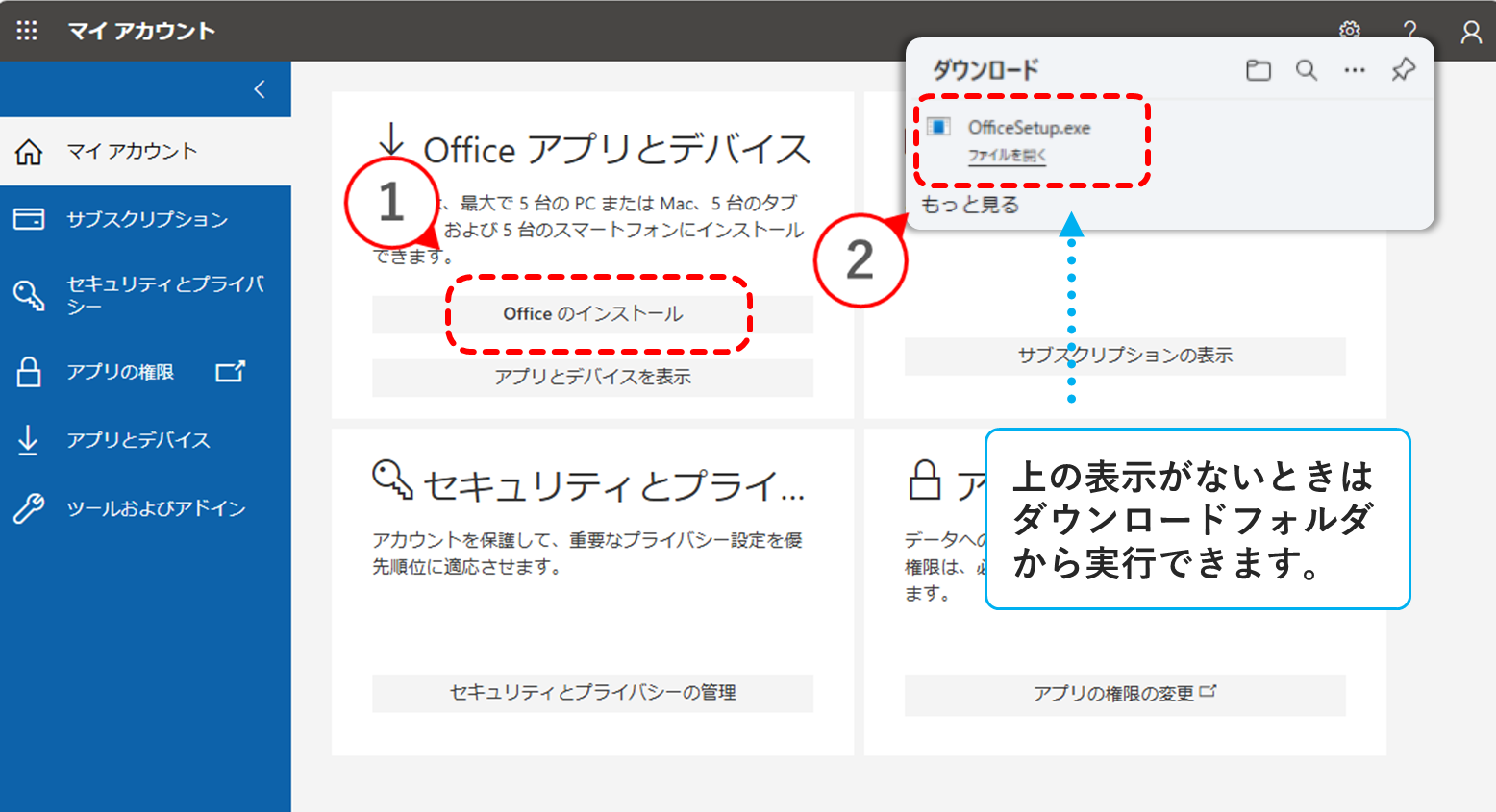Image resolution: width=1496 pixels, height=812 pixels.
Task: Click サブスクリプションの表示 button
Action: point(1125,357)
